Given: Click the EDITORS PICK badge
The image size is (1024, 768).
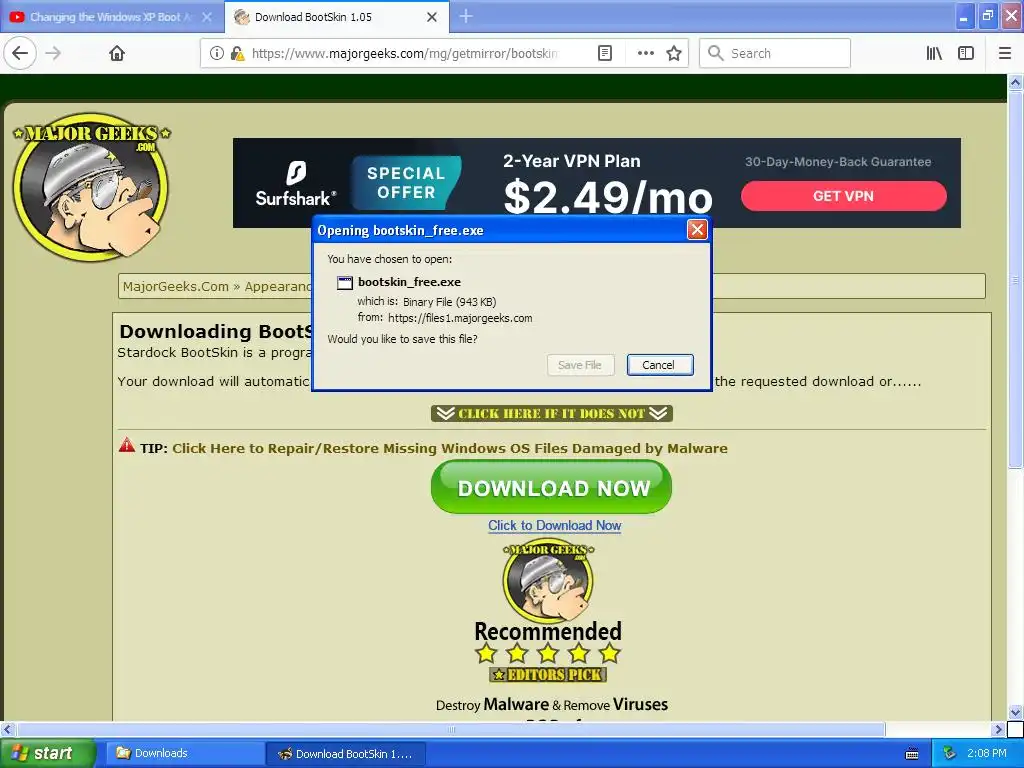Looking at the screenshot, I should tap(548, 675).
